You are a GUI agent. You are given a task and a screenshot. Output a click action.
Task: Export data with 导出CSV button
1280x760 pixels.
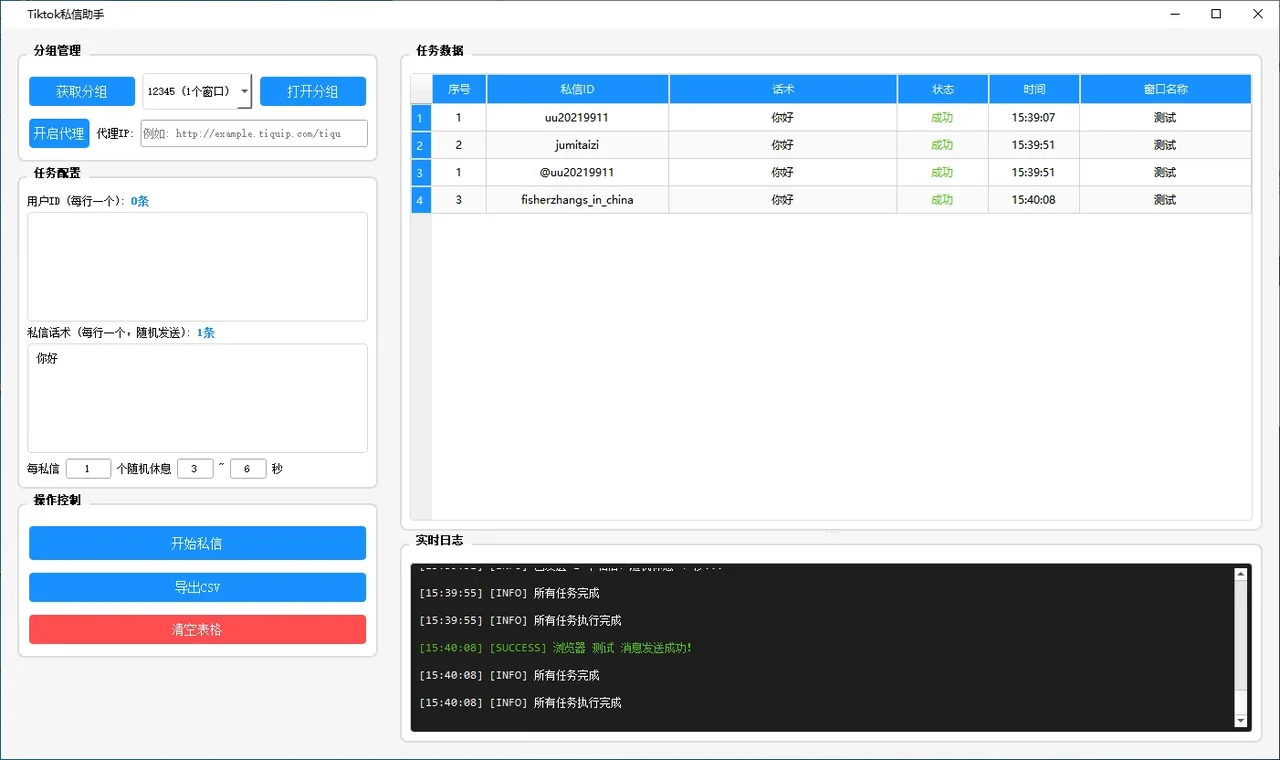click(197, 587)
